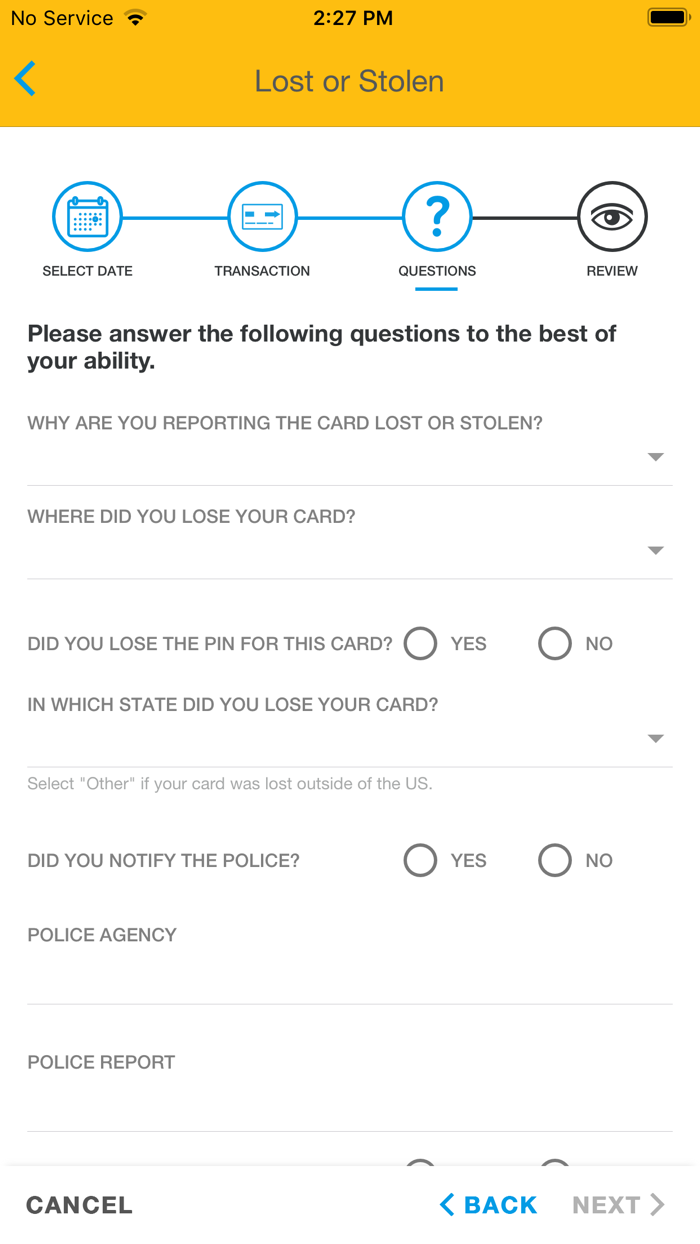Select NO for losing the PIN
Viewport: 700px width, 1244px height.
555,644
